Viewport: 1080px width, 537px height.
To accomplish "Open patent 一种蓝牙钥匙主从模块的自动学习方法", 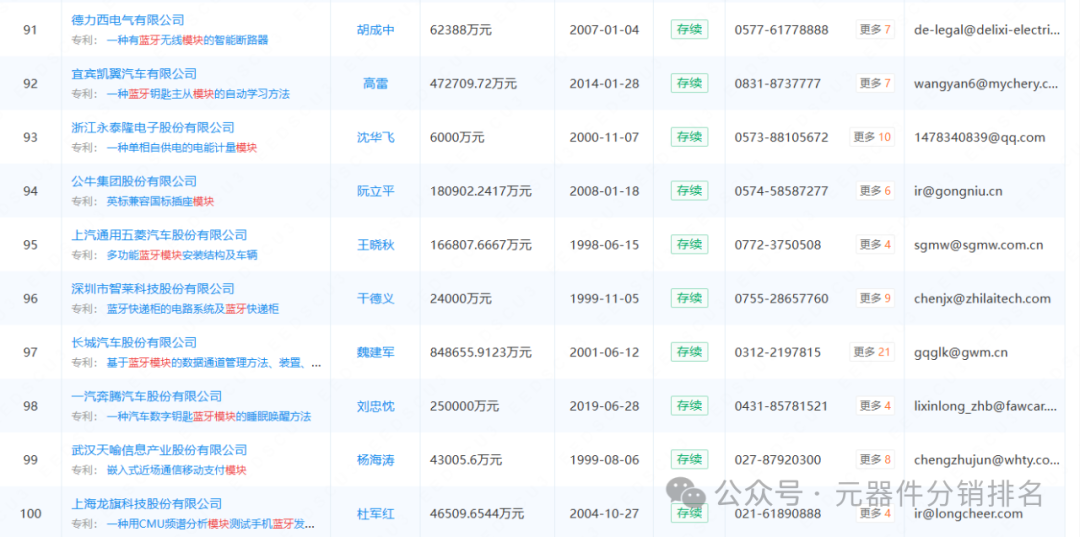I will pyautogui.click(x=198, y=94).
